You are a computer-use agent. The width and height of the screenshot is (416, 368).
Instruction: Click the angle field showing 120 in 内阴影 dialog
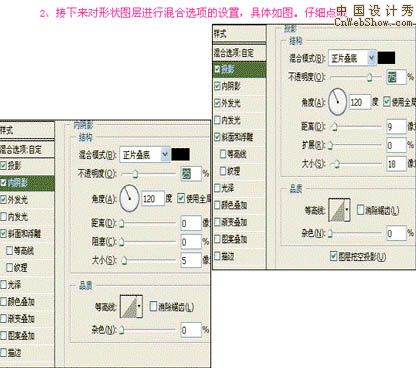153,199
